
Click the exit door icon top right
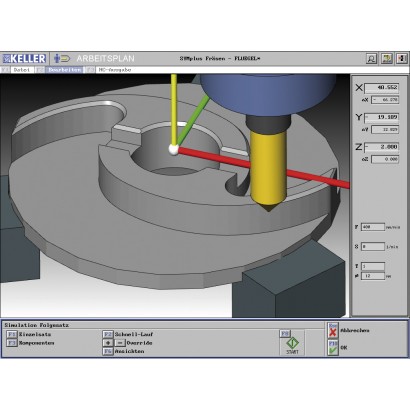click(x=402, y=59)
